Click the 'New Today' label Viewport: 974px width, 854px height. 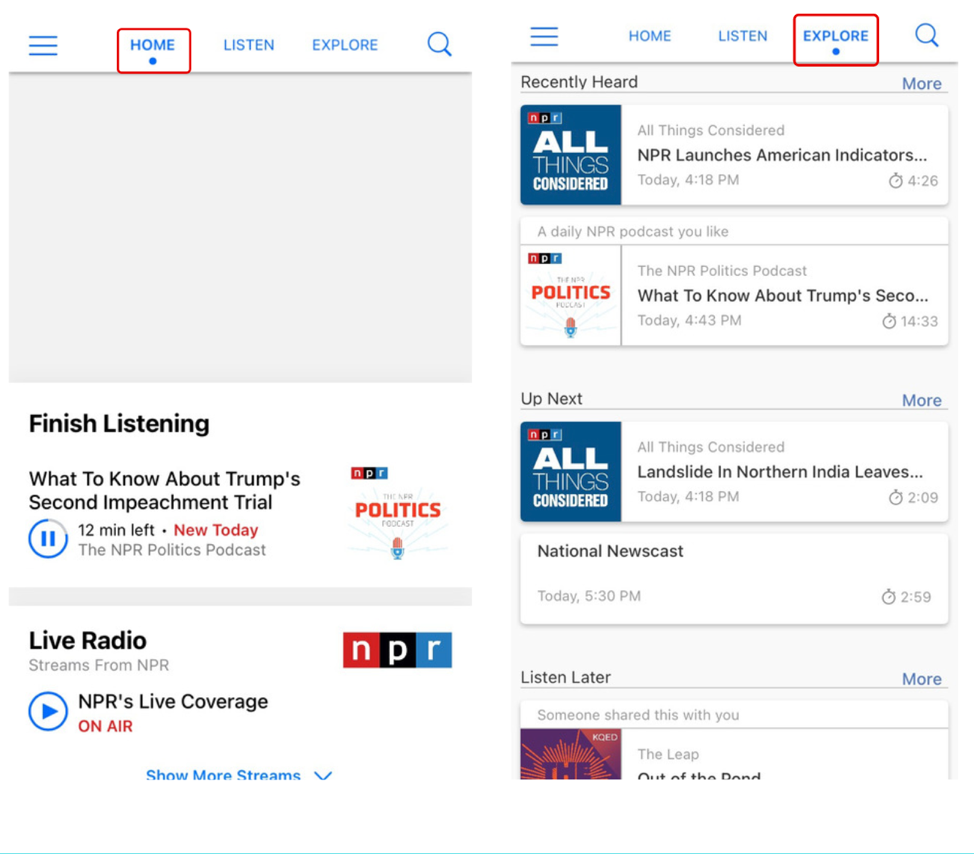point(216,530)
